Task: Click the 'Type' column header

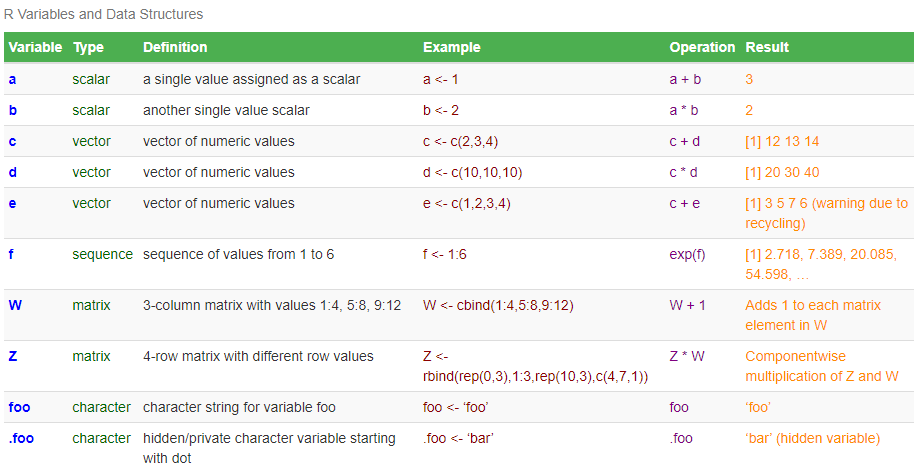Action: [x=88, y=47]
